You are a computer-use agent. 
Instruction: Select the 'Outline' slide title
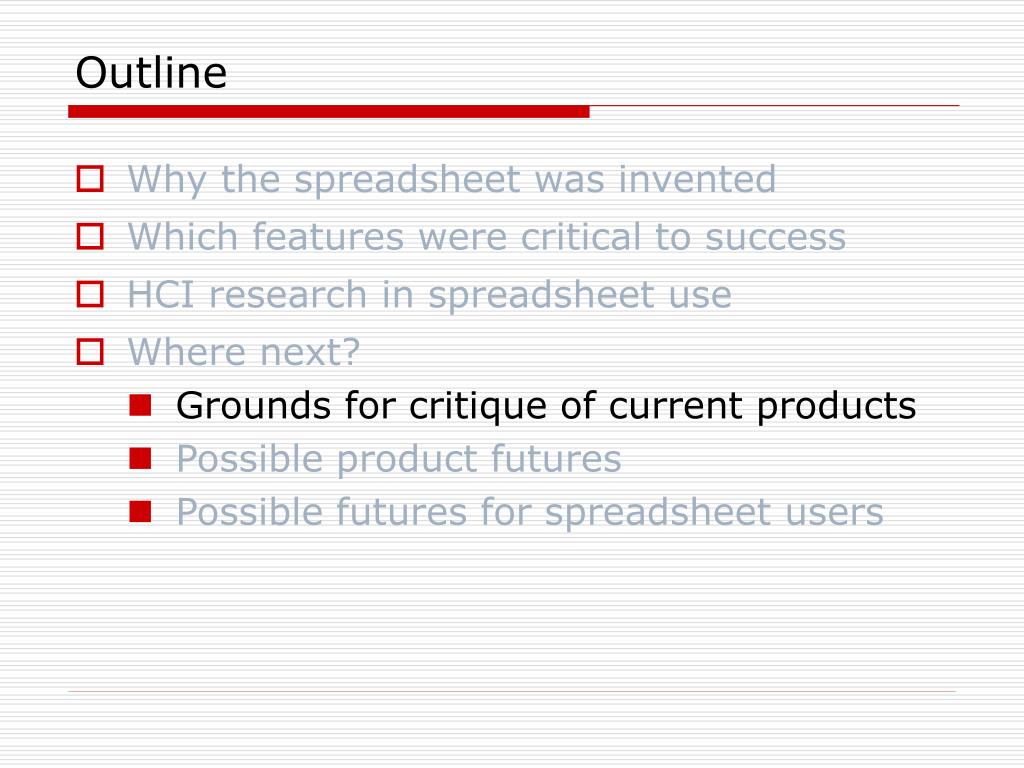click(152, 72)
